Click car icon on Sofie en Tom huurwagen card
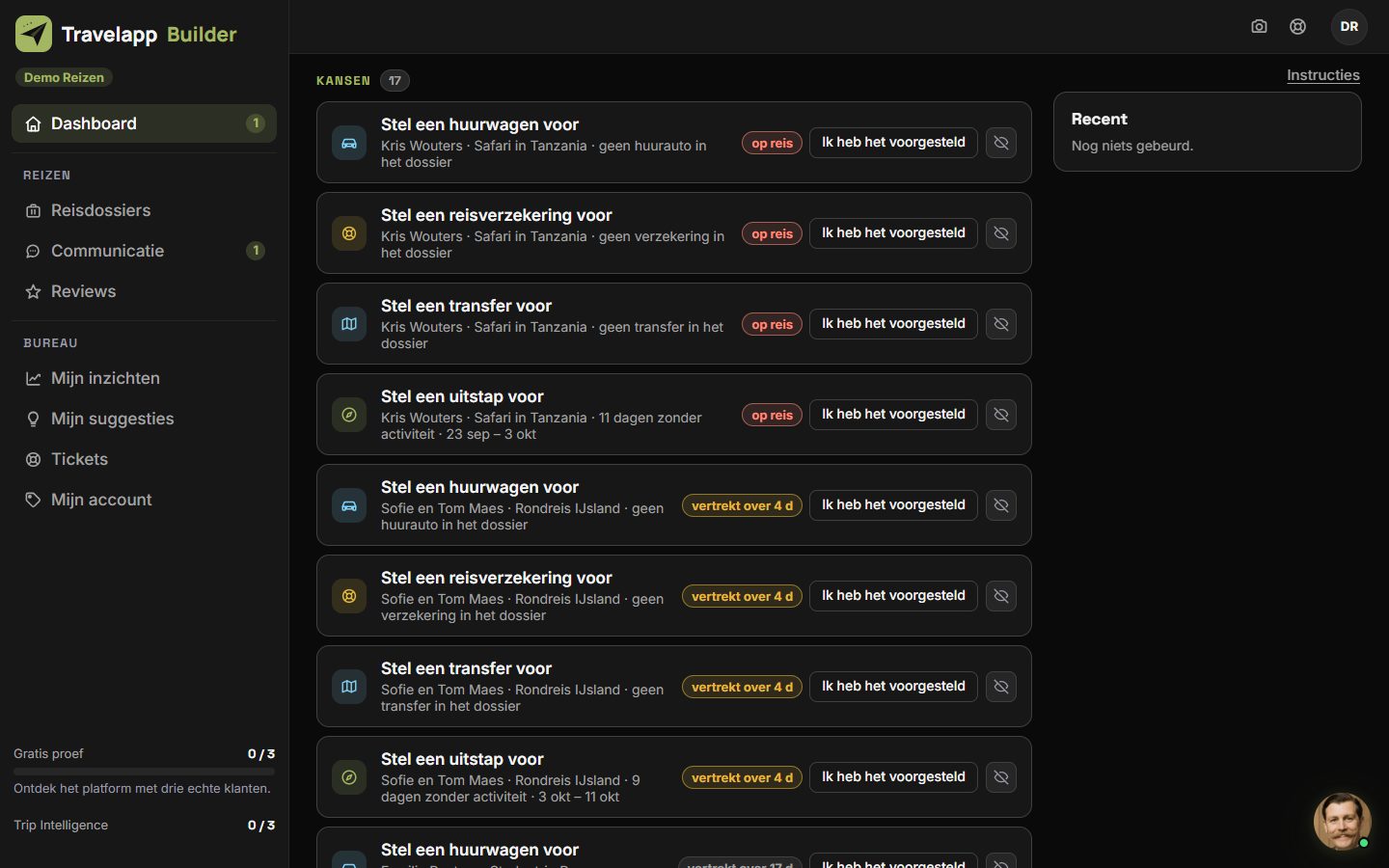This screenshot has height=868, width=1389. pos(349,505)
